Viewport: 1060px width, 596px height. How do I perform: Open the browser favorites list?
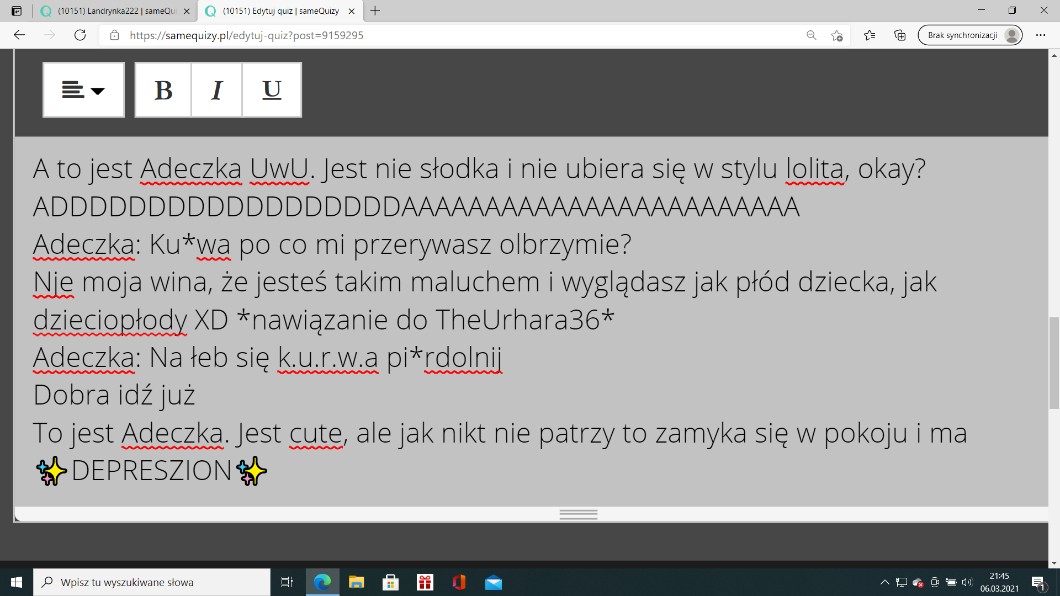pyautogui.click(x=870, y=35)
